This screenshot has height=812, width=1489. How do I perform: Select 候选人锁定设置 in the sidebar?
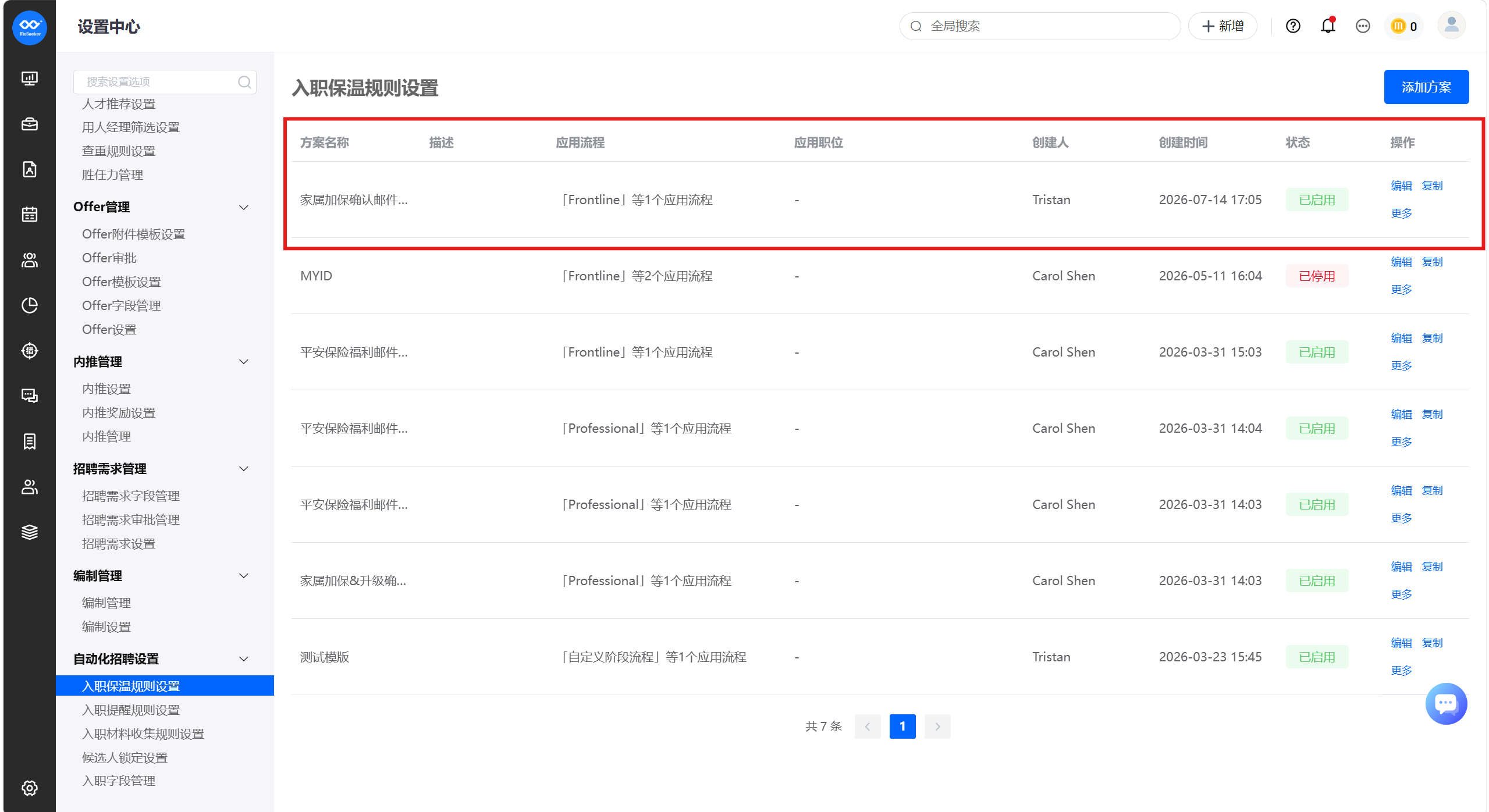coord(125,758)
